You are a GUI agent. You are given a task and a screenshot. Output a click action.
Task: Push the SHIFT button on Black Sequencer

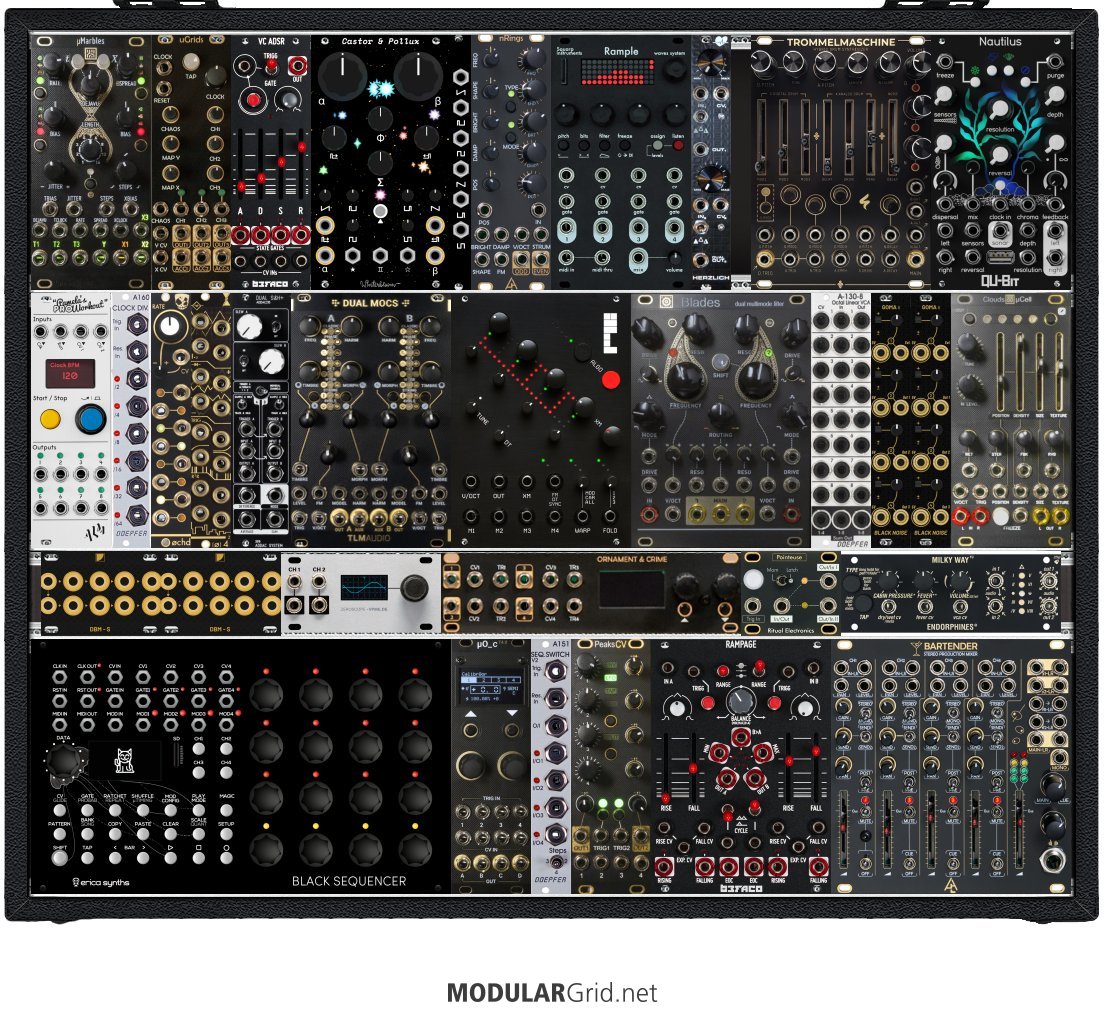point(60,858)
